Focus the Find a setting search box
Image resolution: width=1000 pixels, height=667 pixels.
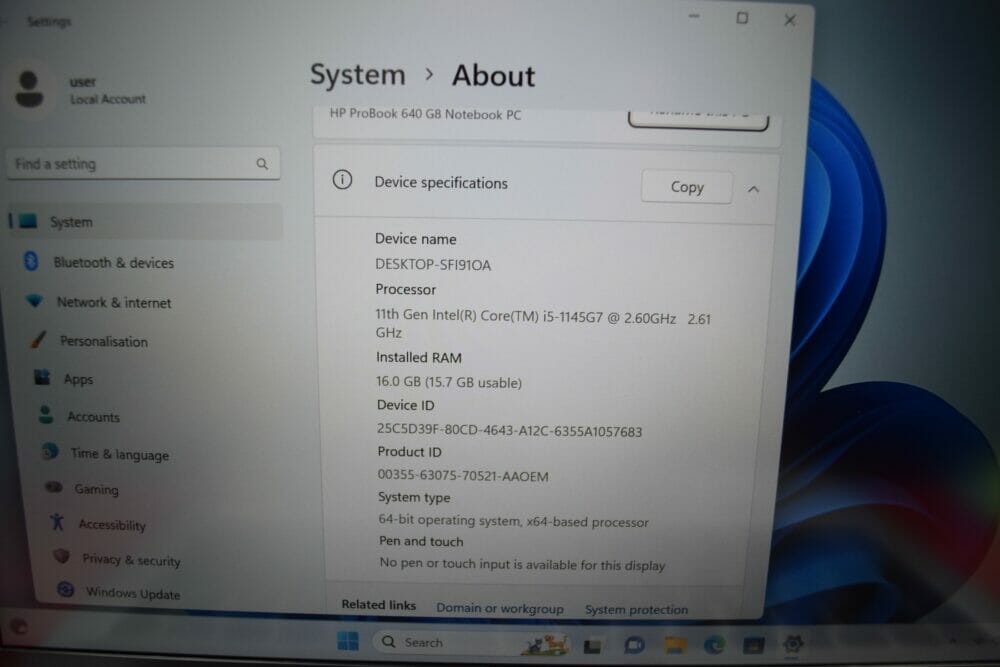(x=143, y=164)
